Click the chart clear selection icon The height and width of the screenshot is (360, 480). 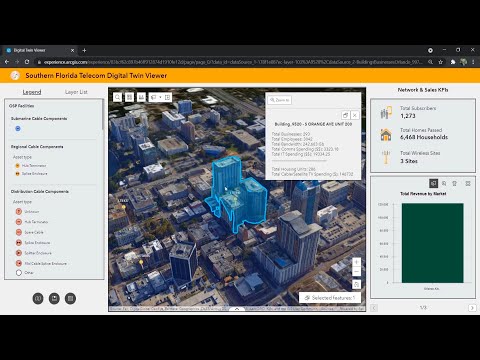[x=454, y=183]
